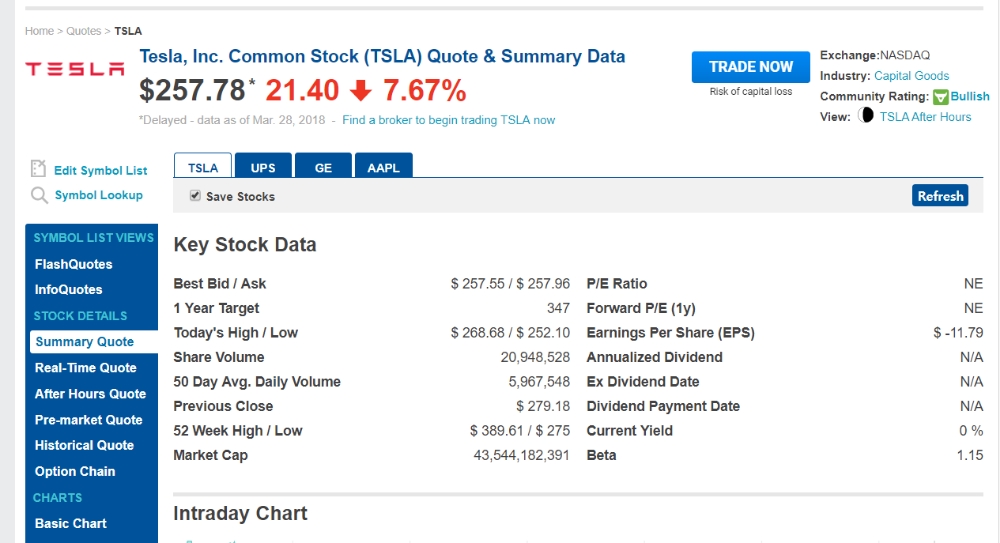
Task: Click the Refresh button
Action: 940,196
